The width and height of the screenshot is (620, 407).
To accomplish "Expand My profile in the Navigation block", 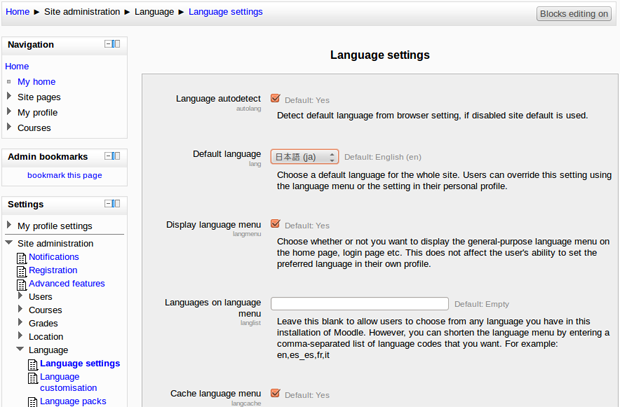I will [9, 112].
